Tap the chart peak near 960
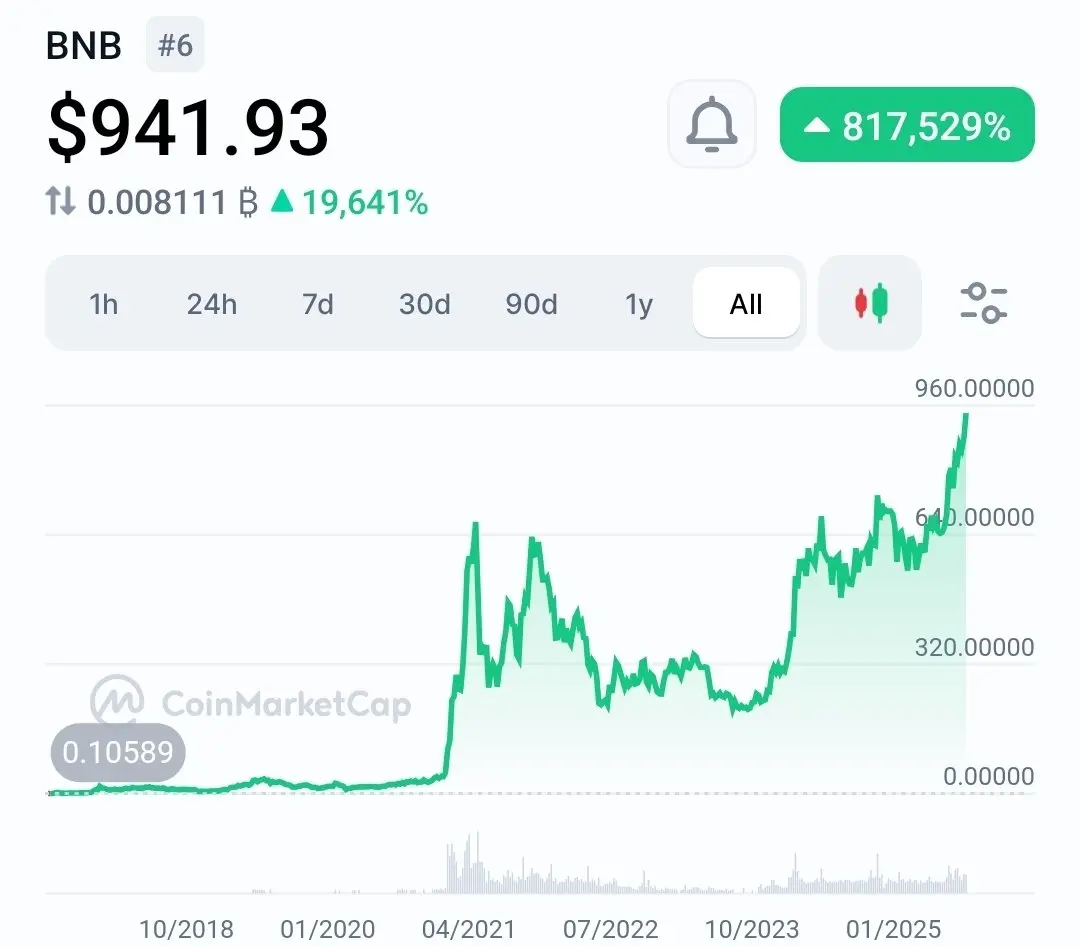The width and height of the screenshot is (1080, 947). [x=966, y=416]
